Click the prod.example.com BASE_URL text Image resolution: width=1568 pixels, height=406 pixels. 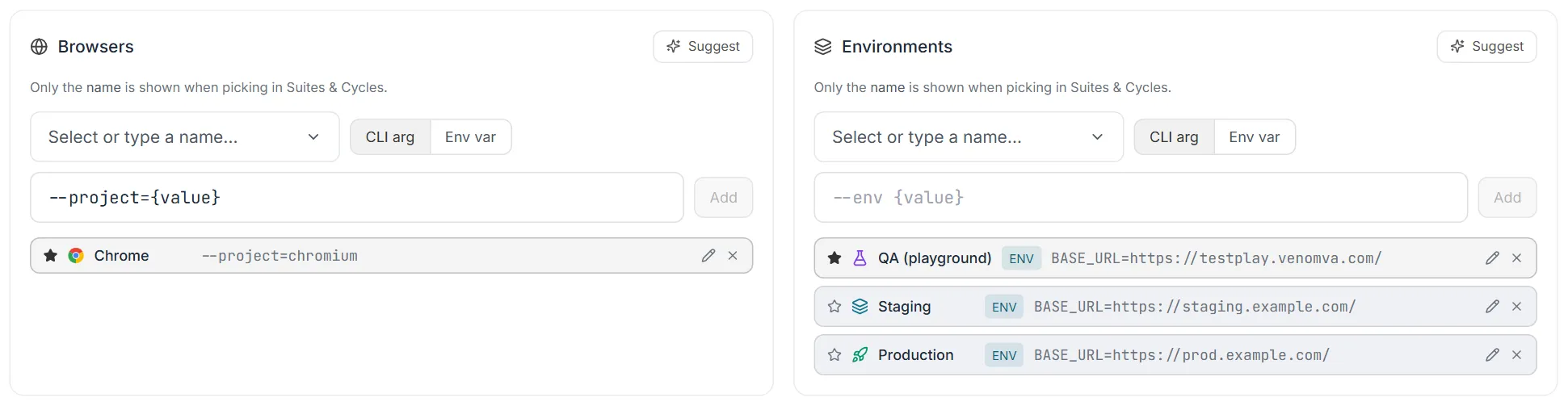point(1182,355)
